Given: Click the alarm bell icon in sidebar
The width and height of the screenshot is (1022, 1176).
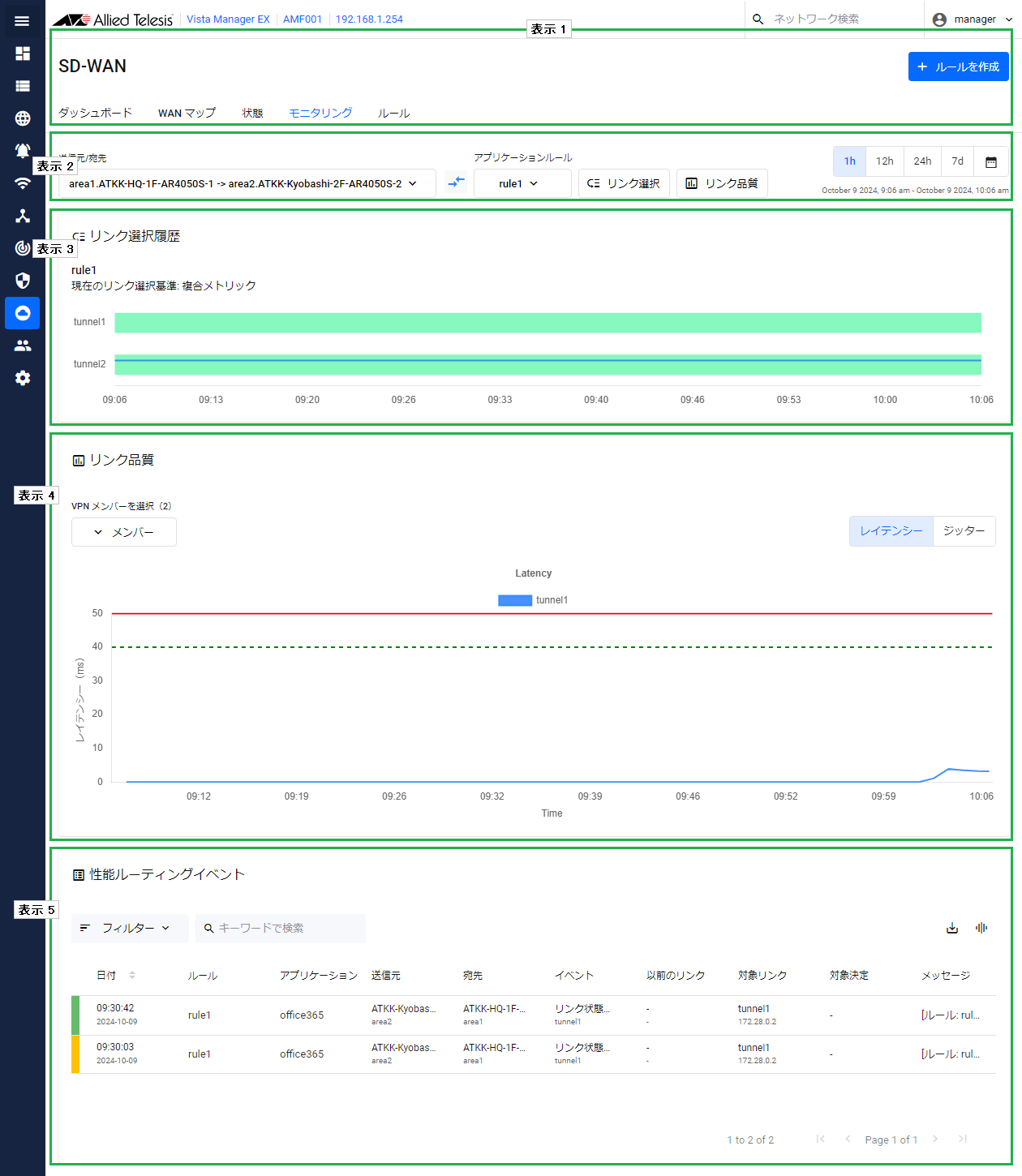Looking at the screenshot, I should tap(23, 151).
